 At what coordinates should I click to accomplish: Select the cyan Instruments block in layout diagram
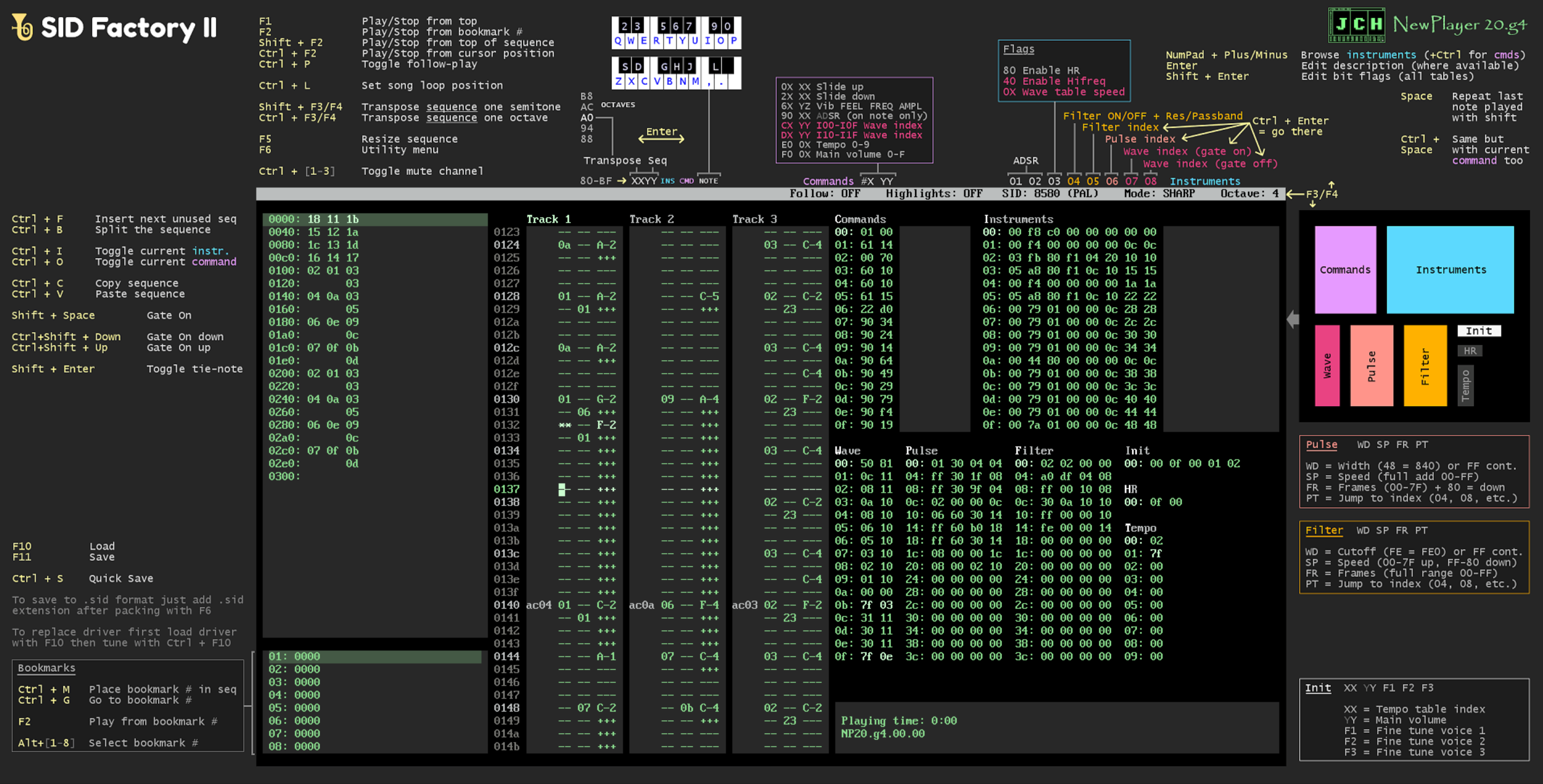[1450, 270]
